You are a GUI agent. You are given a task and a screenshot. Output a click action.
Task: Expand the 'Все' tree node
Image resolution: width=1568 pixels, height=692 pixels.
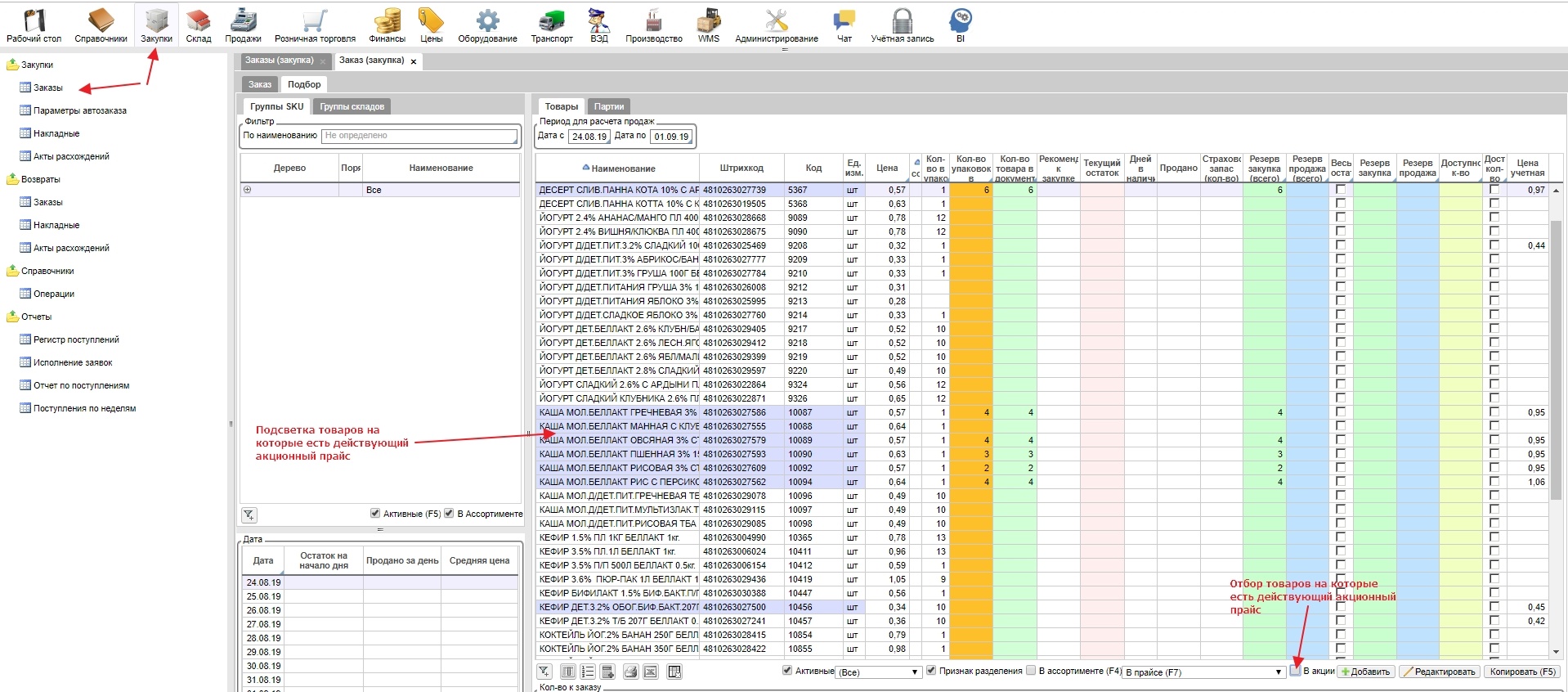click(x=248, y=190)
